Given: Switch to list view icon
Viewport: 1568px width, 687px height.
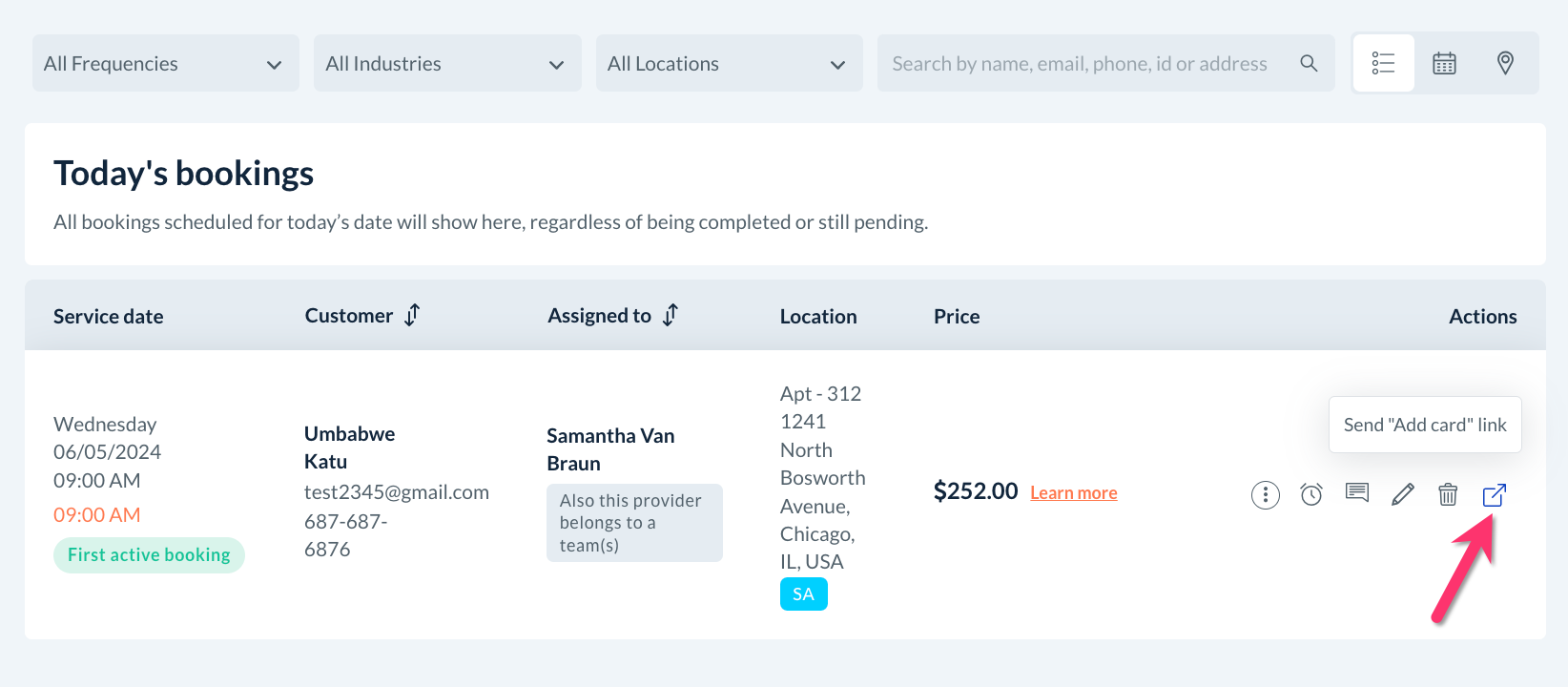Looking at the screenshot, I should (x=1383, y=63).
